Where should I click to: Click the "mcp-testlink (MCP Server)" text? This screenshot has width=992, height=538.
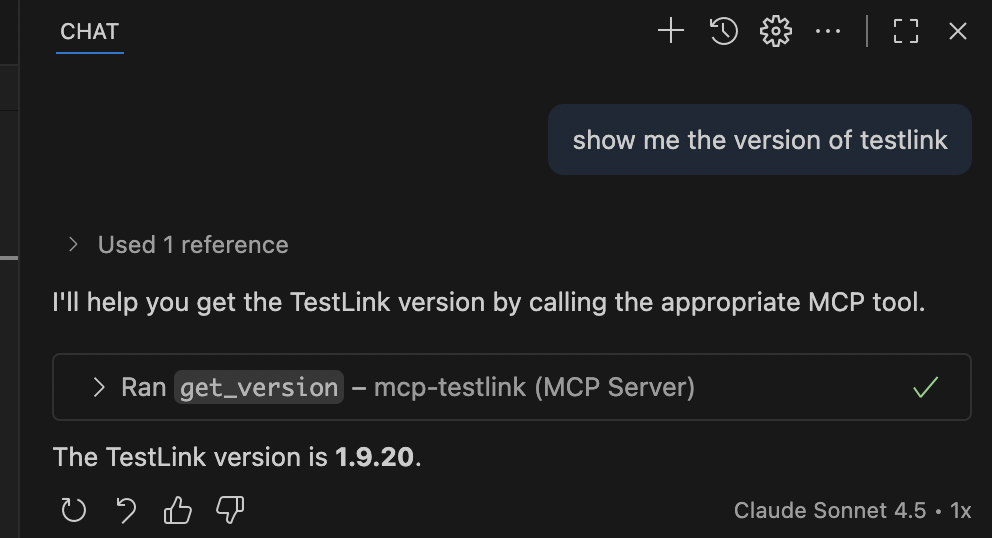pyautogui.click(x=534, y=387)
